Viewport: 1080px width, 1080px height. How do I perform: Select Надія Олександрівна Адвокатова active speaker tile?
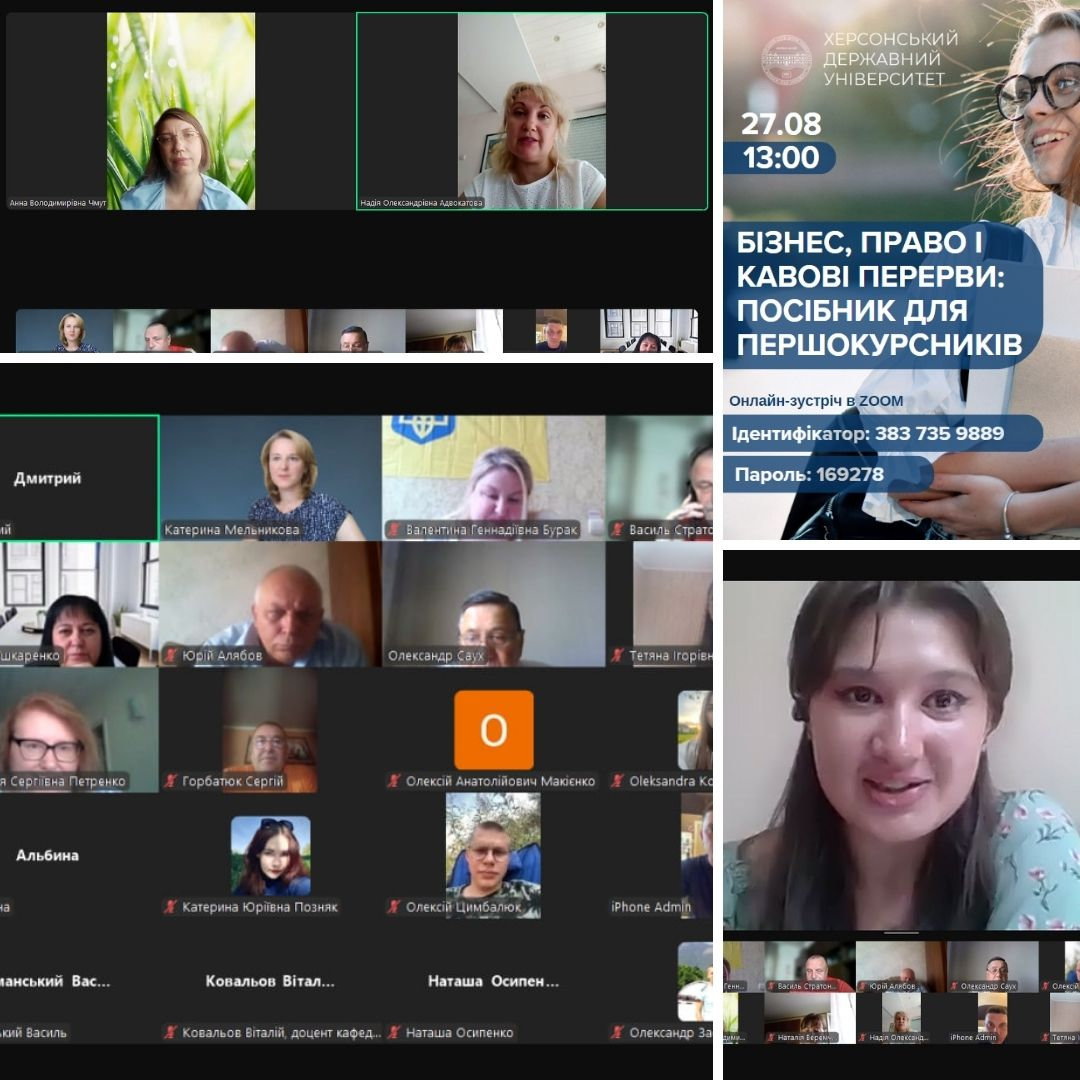532,112
